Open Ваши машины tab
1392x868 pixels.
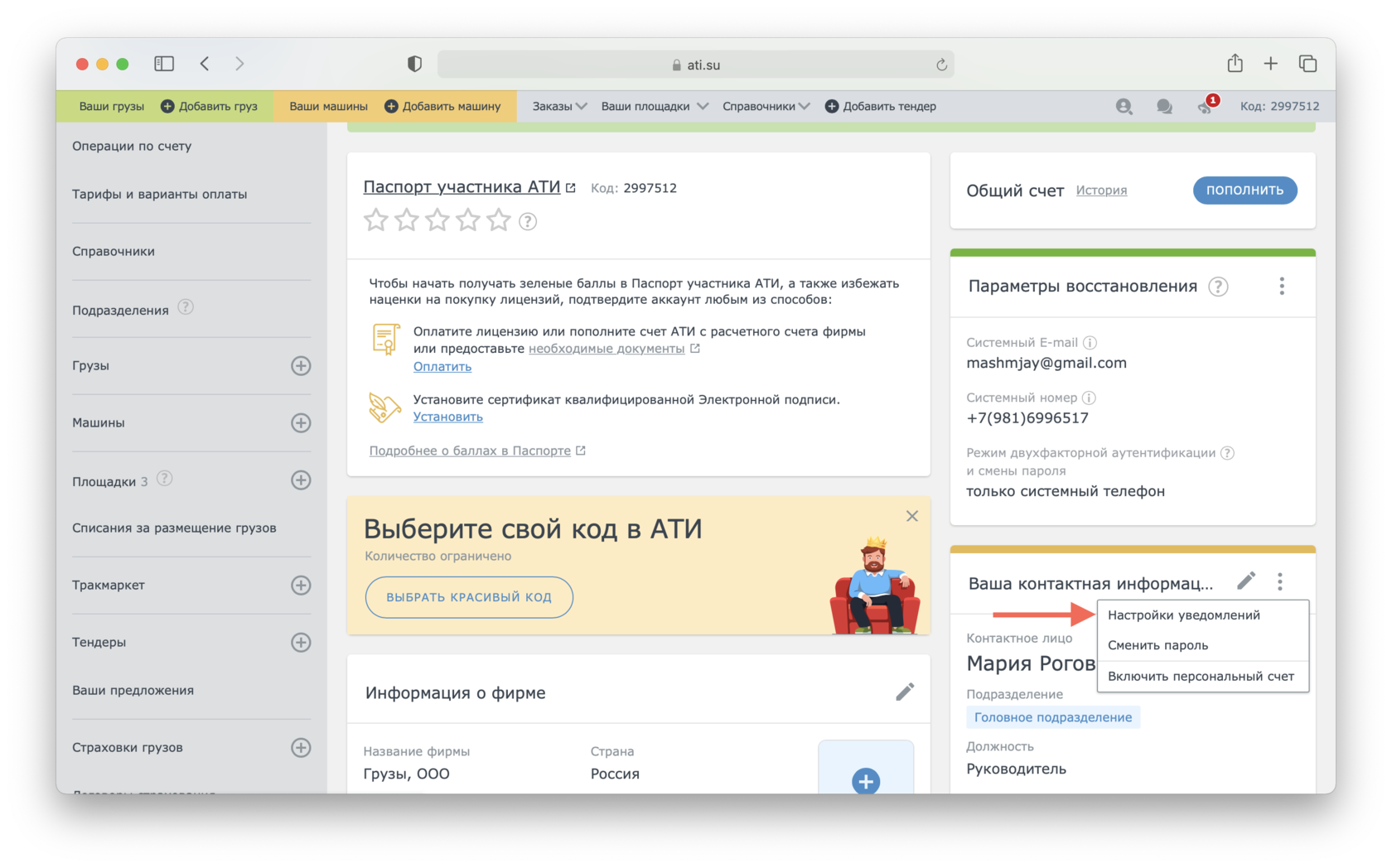[x=328, y=106]
